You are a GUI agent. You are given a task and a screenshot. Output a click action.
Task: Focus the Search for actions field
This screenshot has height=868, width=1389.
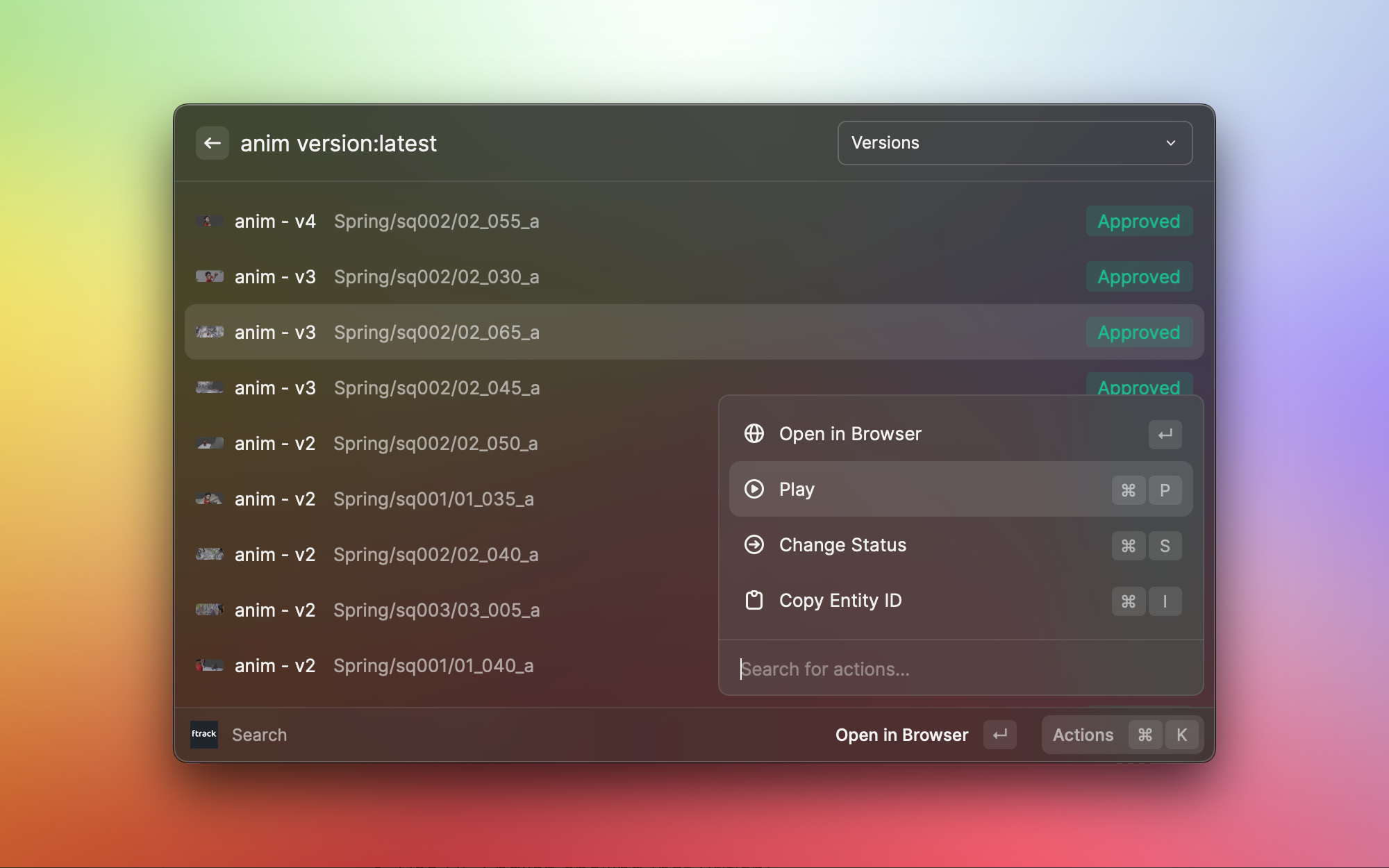958,669
